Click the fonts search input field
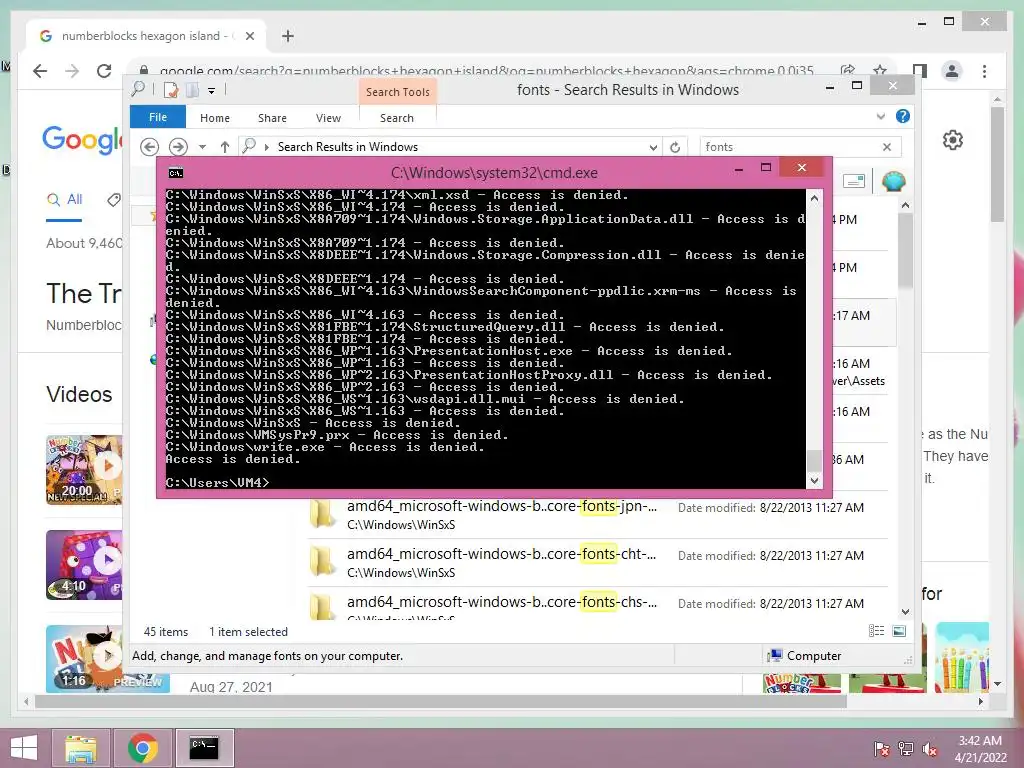1024x768 pixels. pos(789,147)
